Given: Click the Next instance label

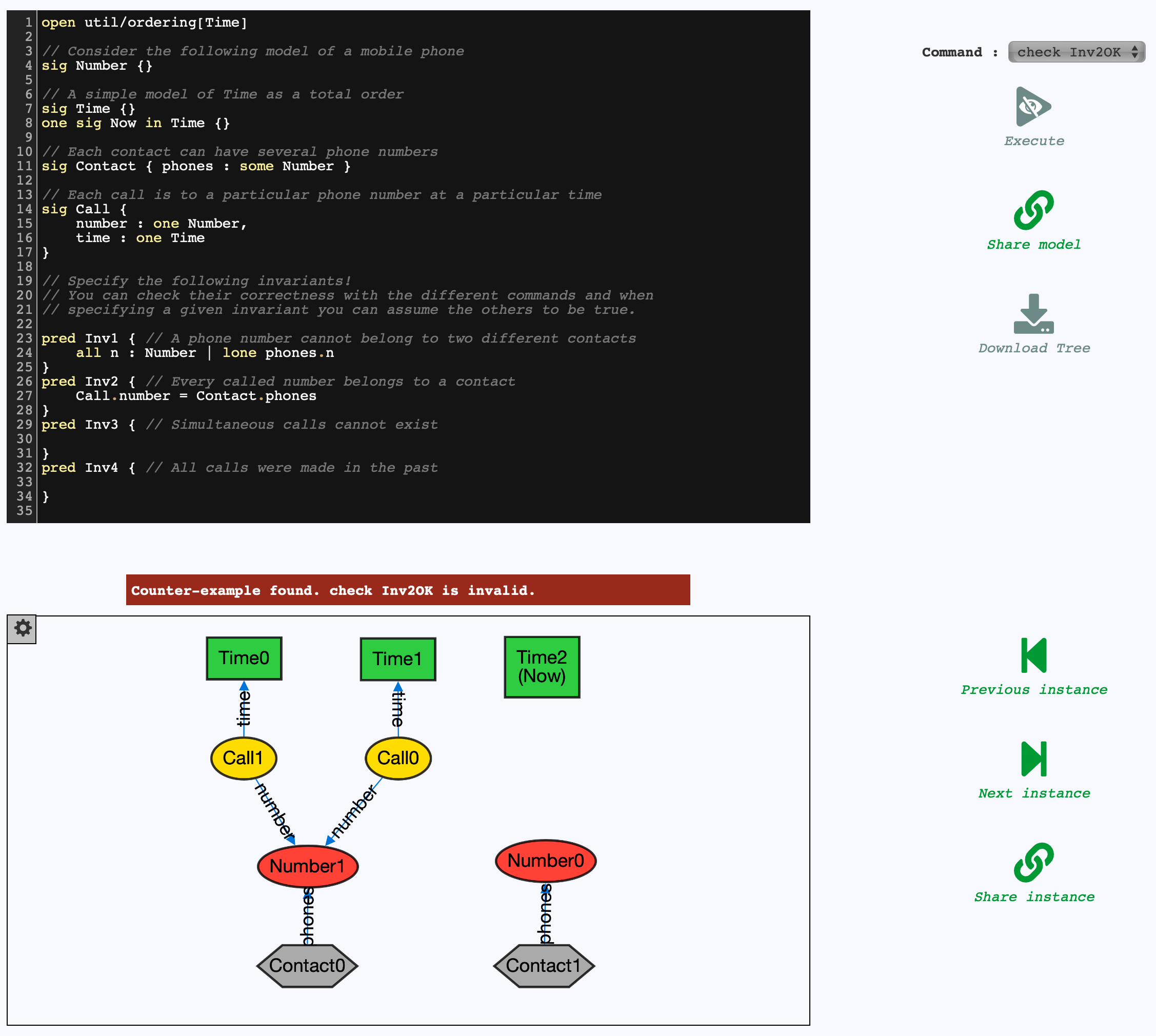Looking at the screenshot, I should [1033, 793].
